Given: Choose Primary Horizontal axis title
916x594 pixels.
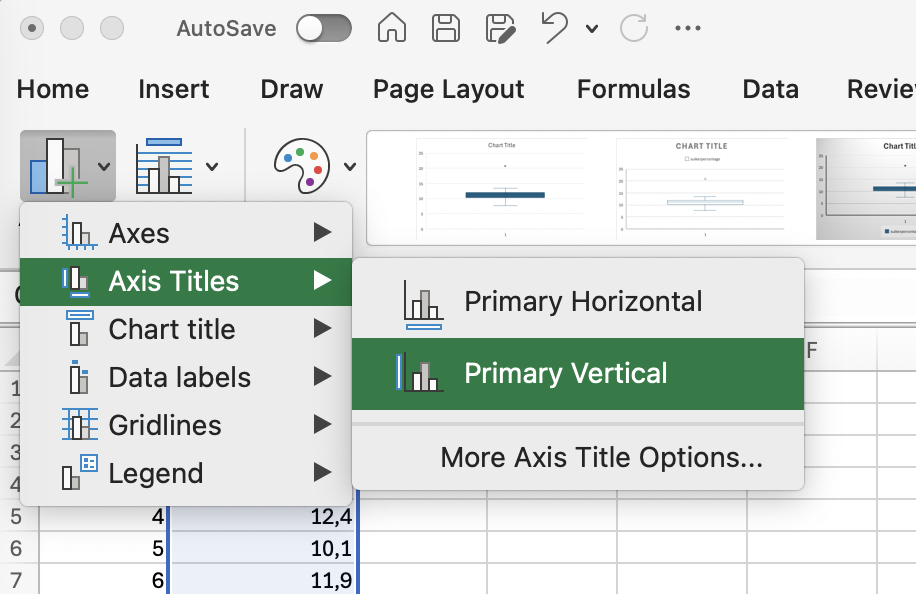Looking at the screenshot, I should click(x=578, y=302).
